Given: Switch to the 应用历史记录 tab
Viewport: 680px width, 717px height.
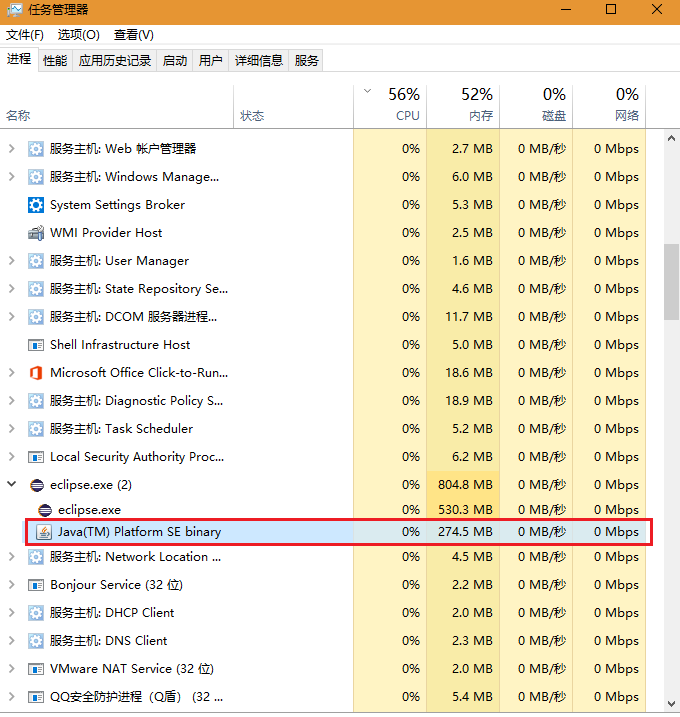Looking at the screenshot, I should coord(115,60).
